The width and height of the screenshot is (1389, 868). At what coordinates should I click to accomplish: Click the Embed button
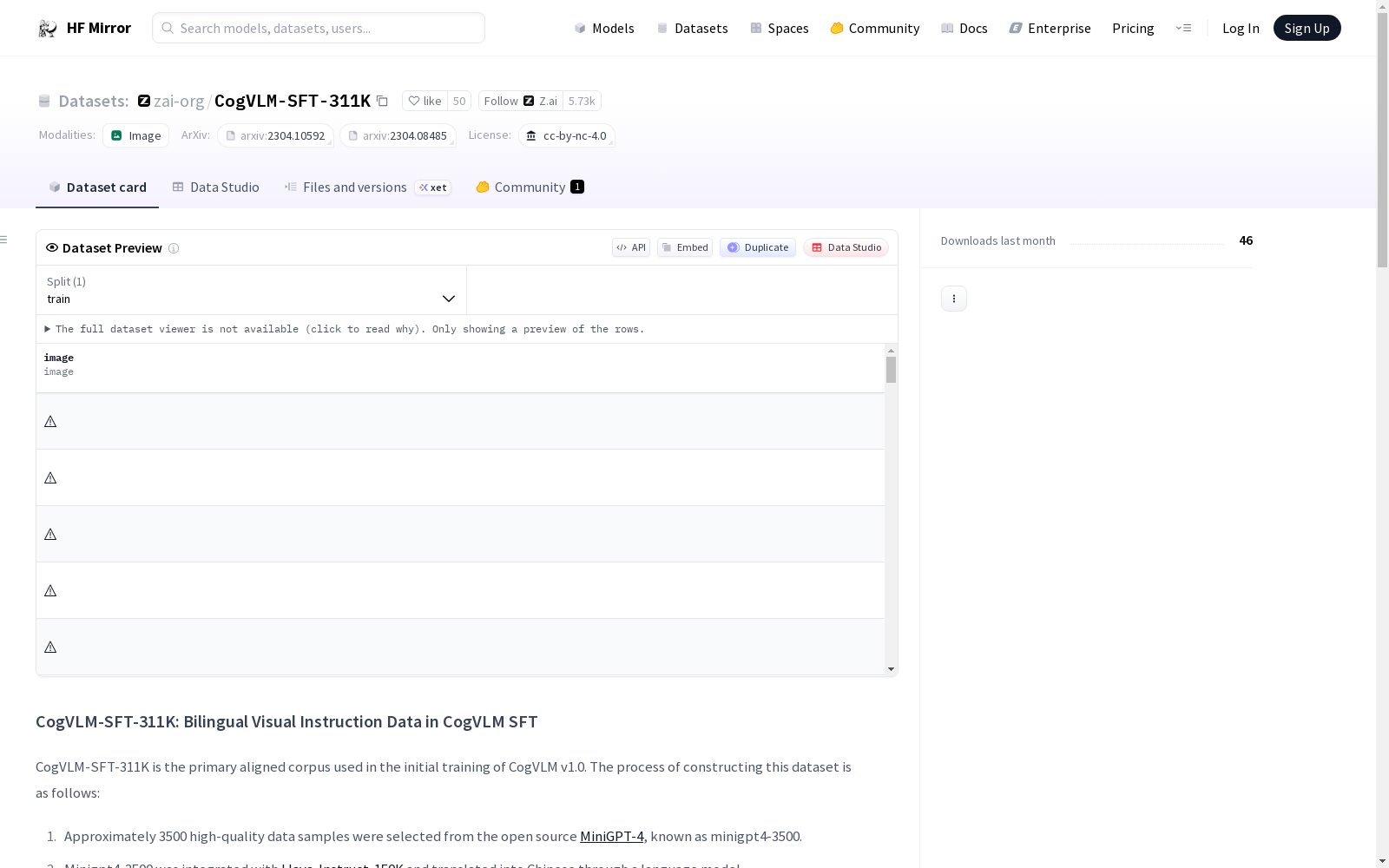tap(685, 247)
